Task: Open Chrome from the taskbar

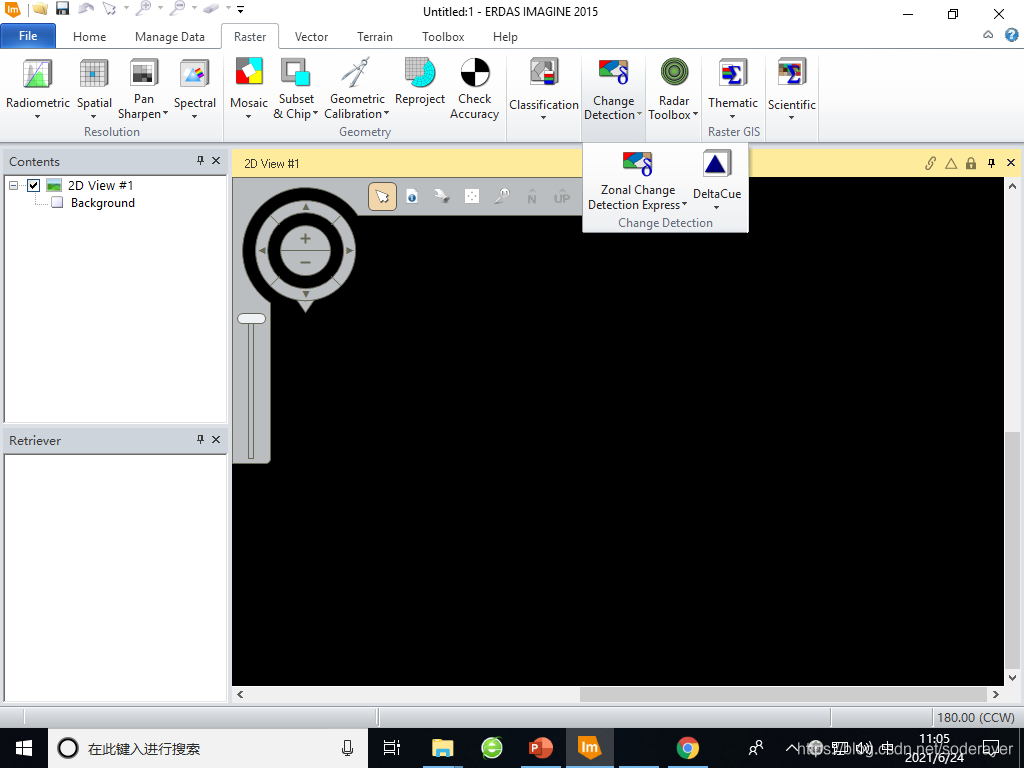Action: coord(687,748)
